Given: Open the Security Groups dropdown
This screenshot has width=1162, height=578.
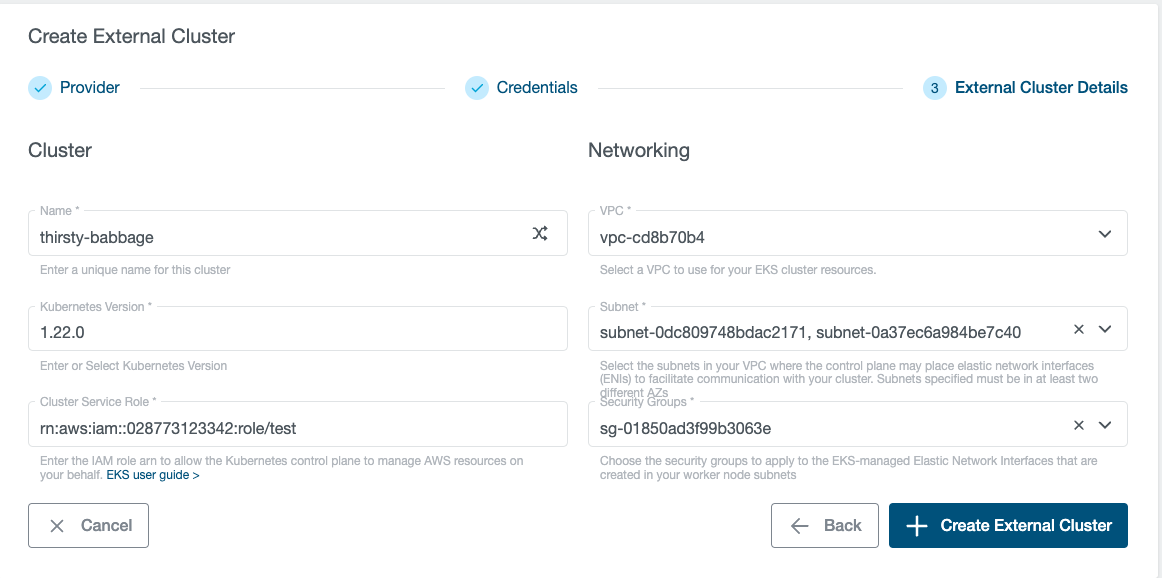Looking at the screenshot, I should [1105, 424].
